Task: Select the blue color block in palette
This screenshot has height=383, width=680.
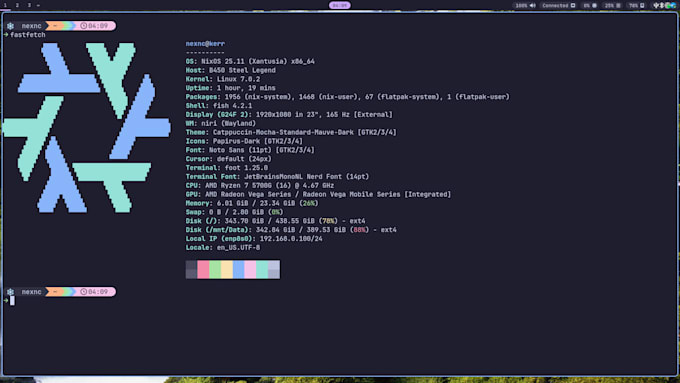Action: pyautogui.click(x=239, y=269)
